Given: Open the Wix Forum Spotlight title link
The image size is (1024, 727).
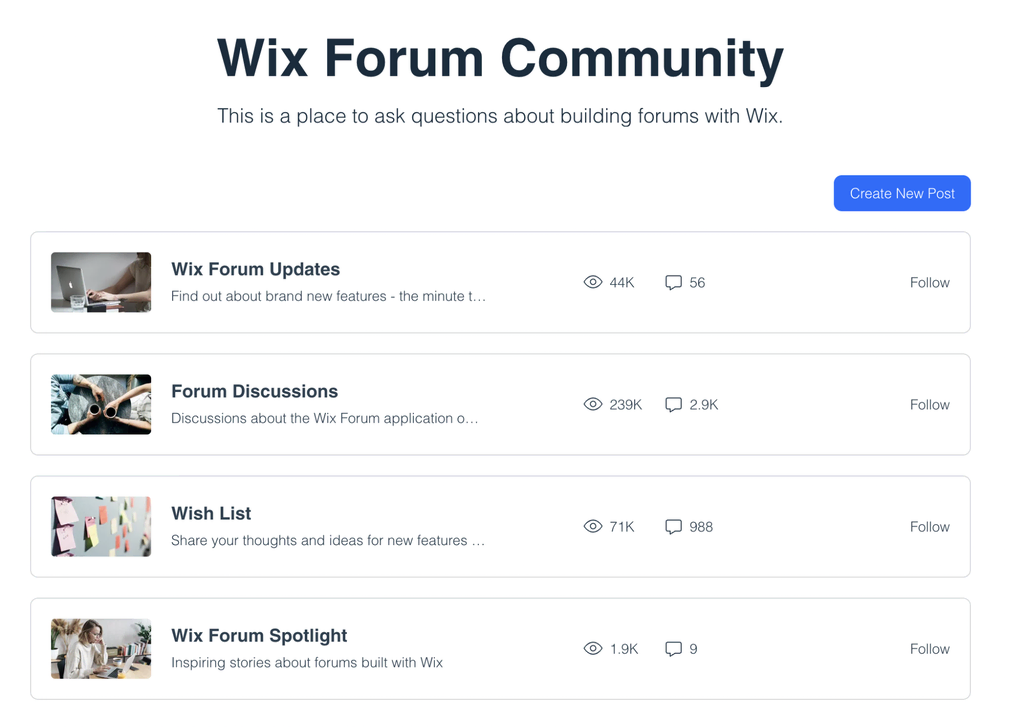Looking at the screenshot, I should click(259, 636).
